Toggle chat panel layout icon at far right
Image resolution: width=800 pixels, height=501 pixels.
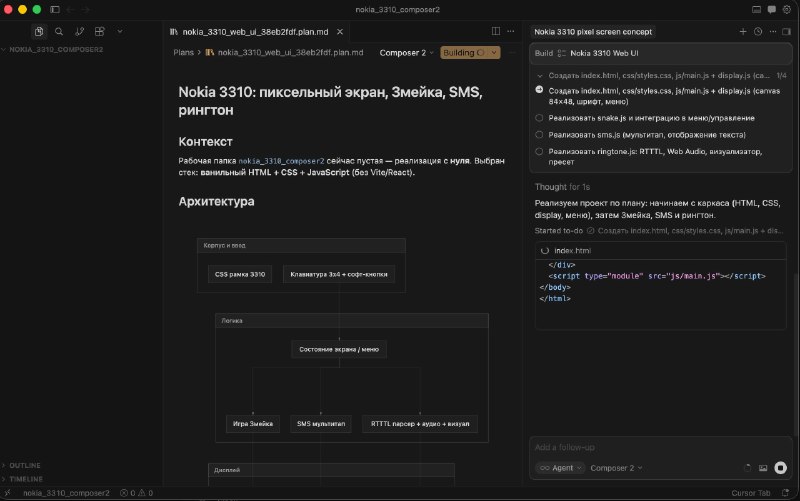[786, 32]
